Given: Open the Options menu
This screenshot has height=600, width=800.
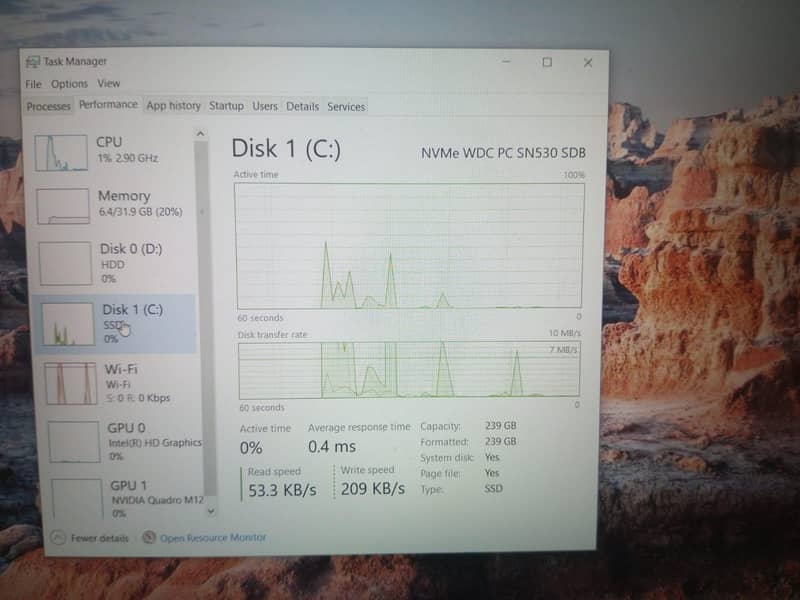Looking at the screenshot, I should (69, 84).
